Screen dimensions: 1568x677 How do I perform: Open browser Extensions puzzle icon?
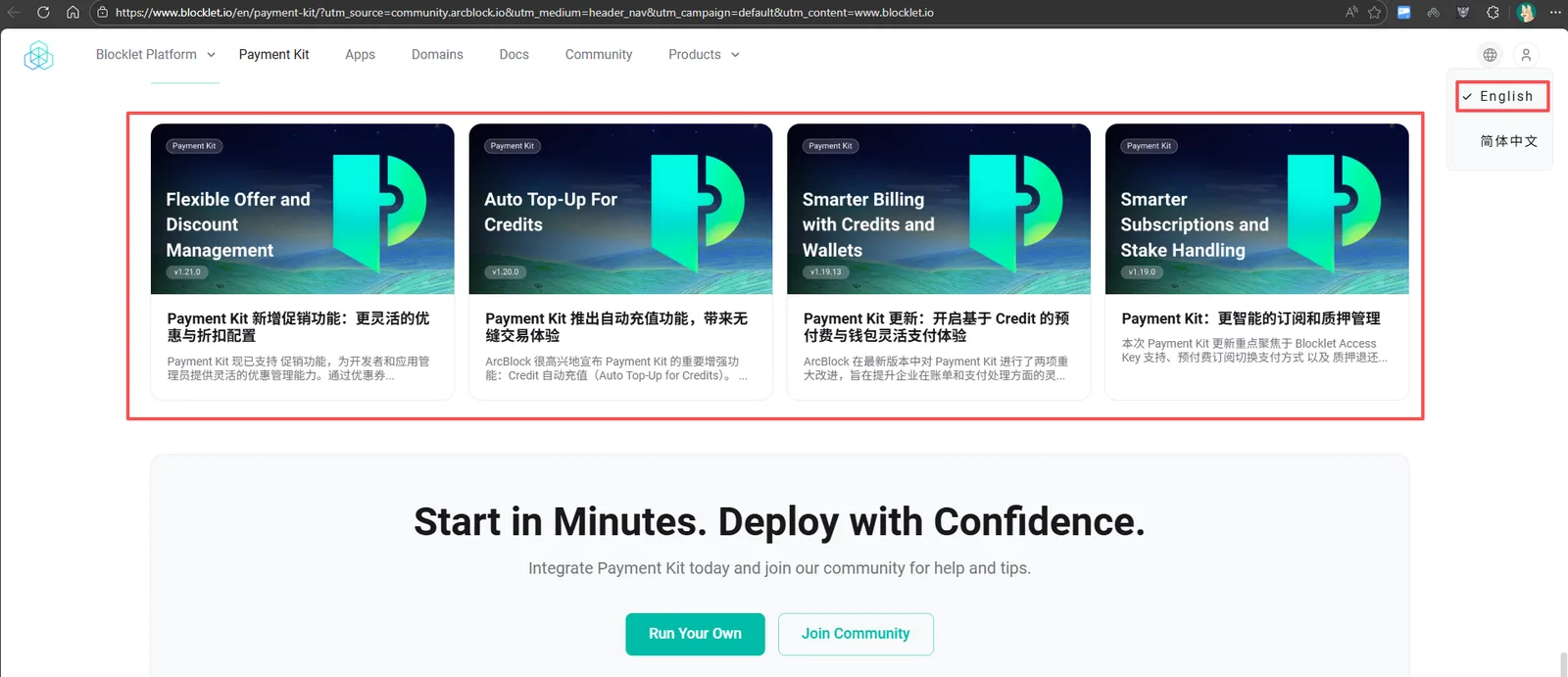tap(1493, 13)
